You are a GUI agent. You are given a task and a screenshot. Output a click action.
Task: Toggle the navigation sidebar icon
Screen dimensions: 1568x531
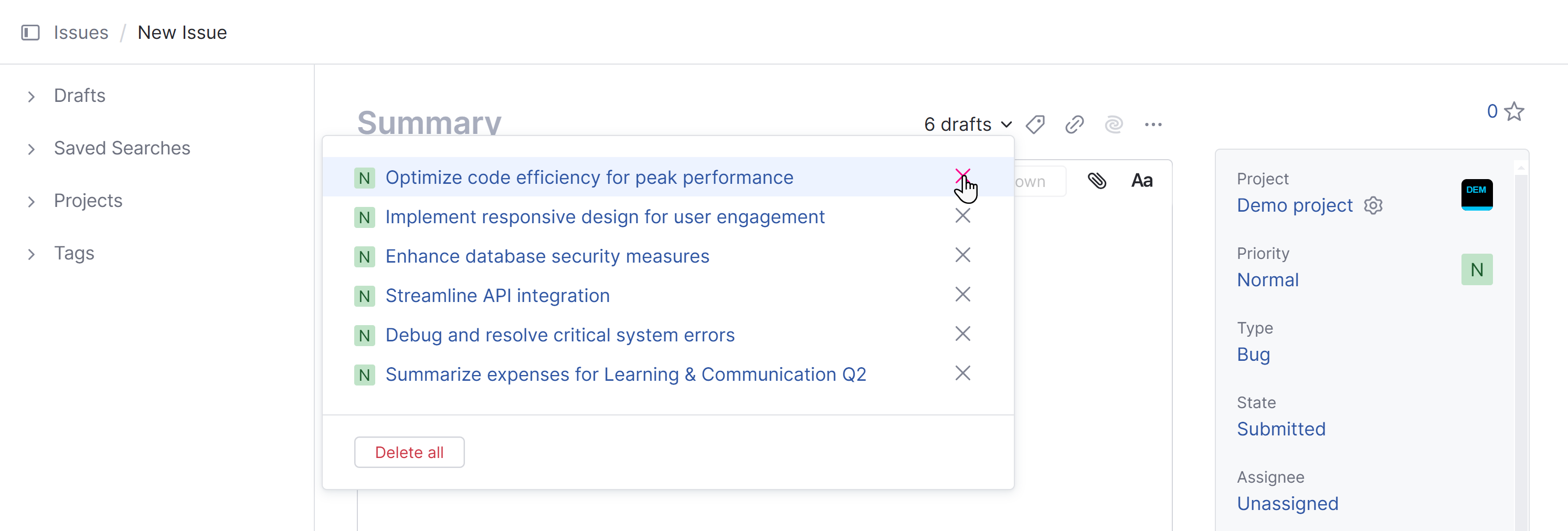pyautogui.click(x=31, y=33)
